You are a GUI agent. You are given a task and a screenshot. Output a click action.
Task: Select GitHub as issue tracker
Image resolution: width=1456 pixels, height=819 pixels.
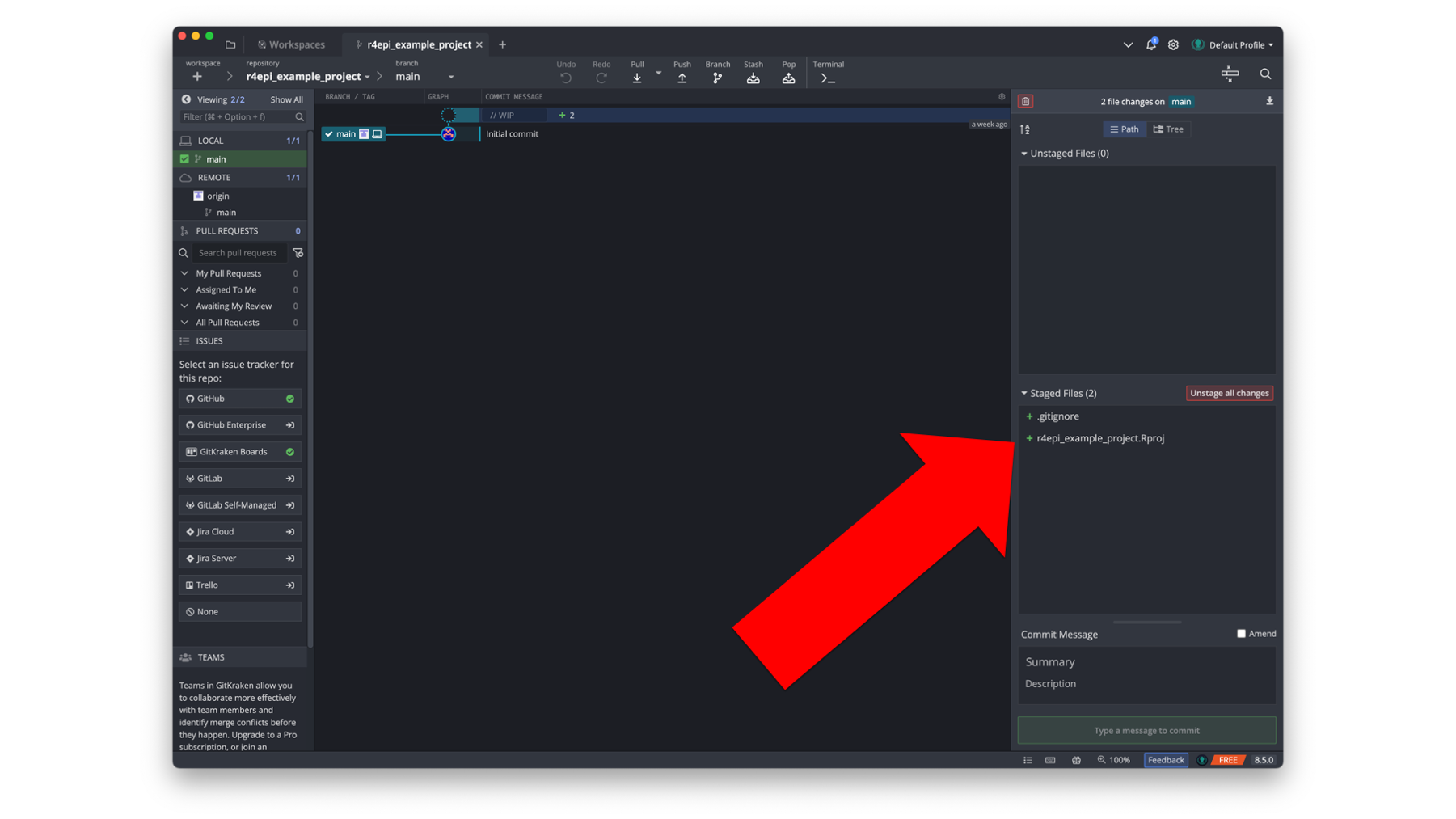click(x=240, y=399)
